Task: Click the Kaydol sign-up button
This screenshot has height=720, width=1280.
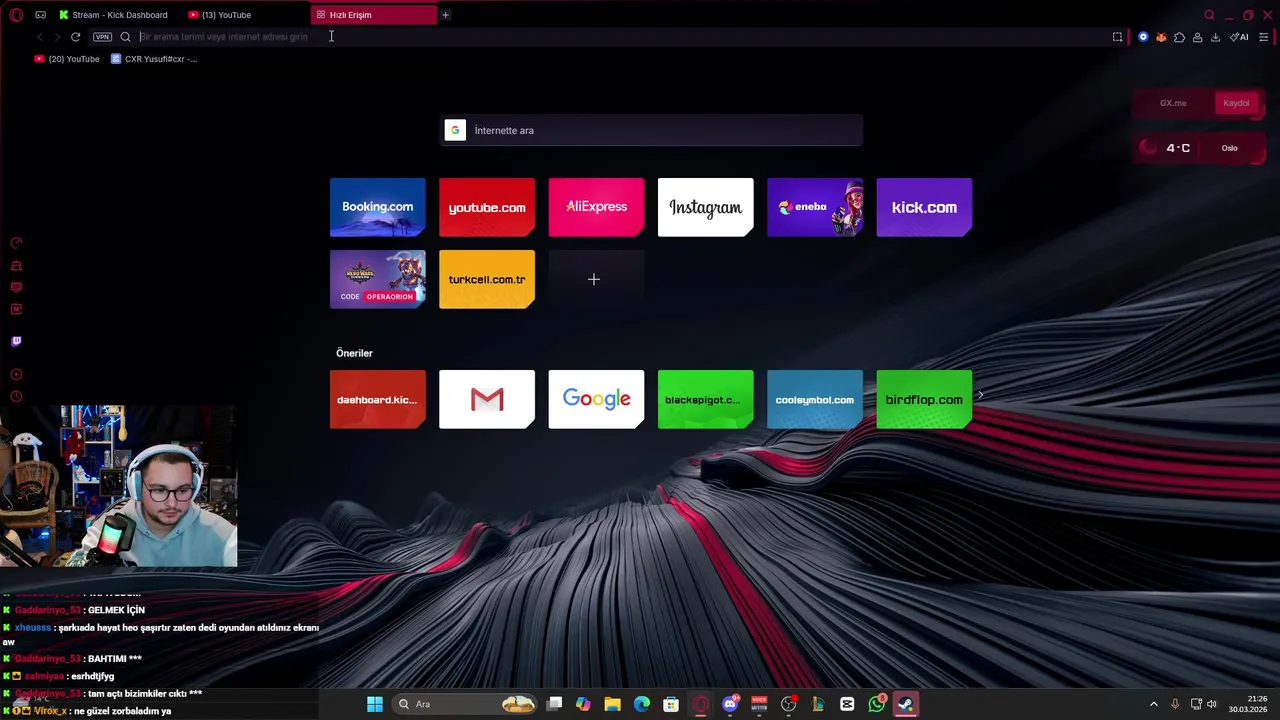Action: click(1236, 103)
